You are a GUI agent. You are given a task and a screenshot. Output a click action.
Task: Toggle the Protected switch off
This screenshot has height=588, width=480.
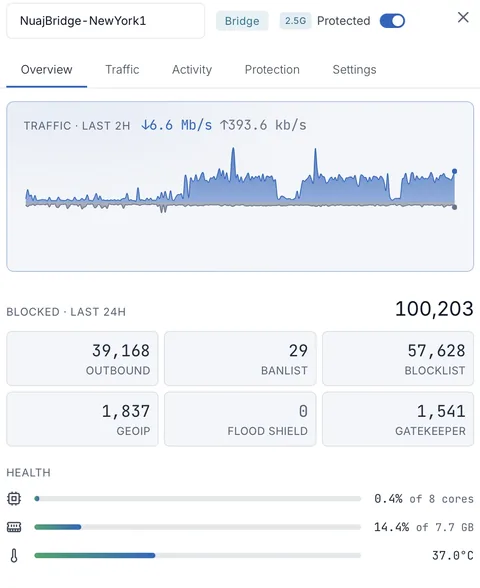tap(392, 21)
